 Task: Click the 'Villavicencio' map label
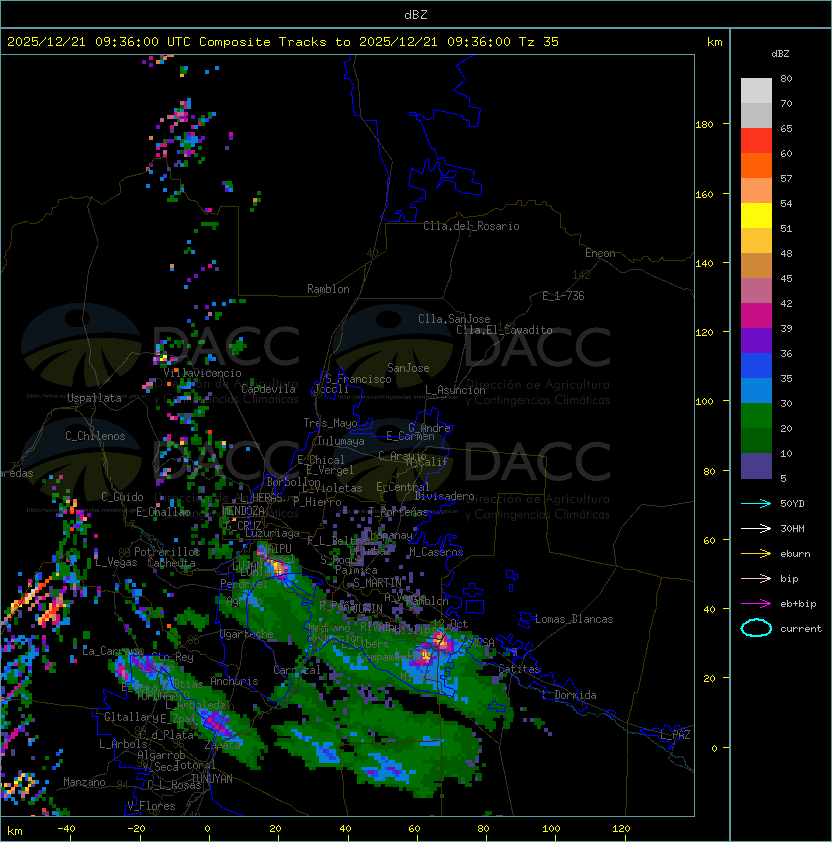pos(202,373)
